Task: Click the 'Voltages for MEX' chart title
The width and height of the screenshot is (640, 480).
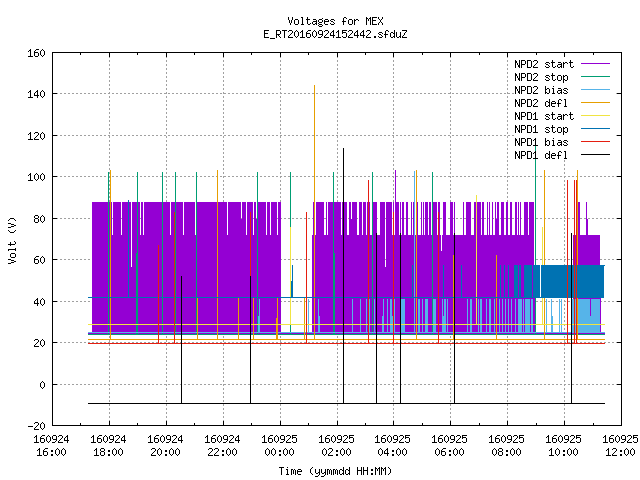Action: coord(335,21)
